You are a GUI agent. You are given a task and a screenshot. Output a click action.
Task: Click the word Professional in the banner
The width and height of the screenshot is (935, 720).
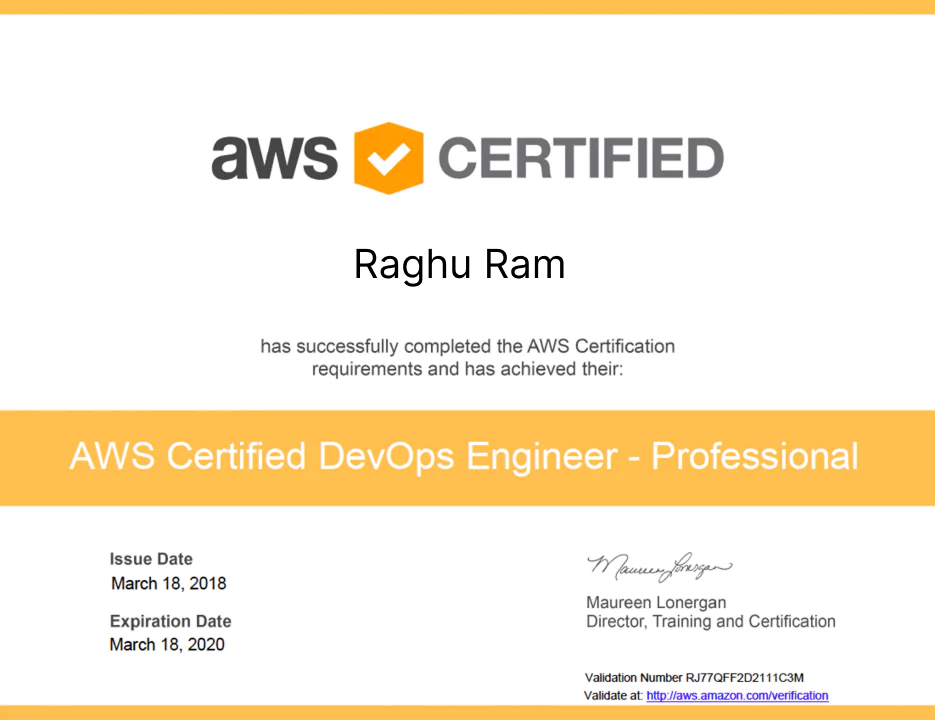point(755,457)
